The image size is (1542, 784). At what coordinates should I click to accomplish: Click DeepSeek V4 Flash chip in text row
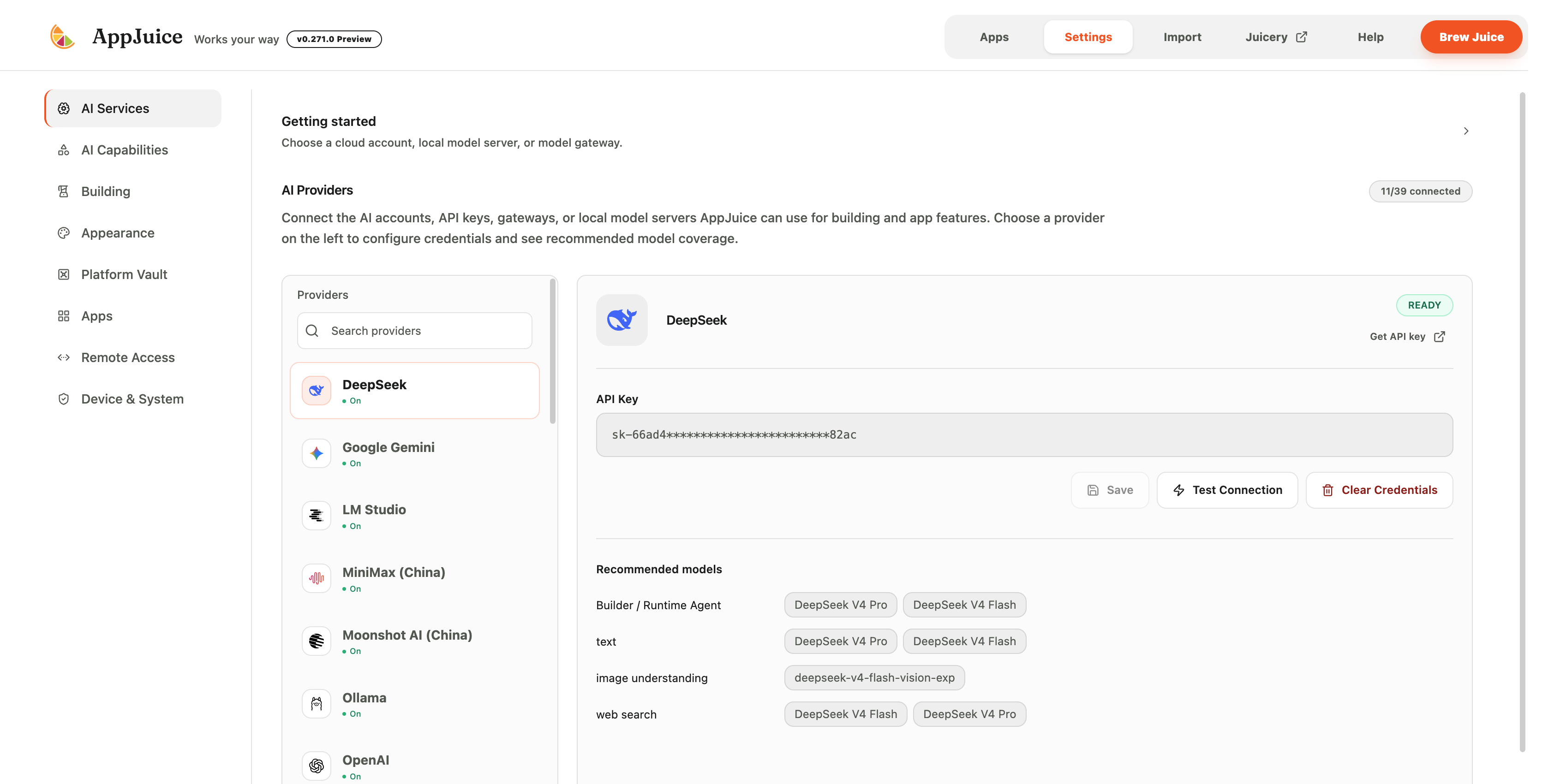click(x=964, y=641)
